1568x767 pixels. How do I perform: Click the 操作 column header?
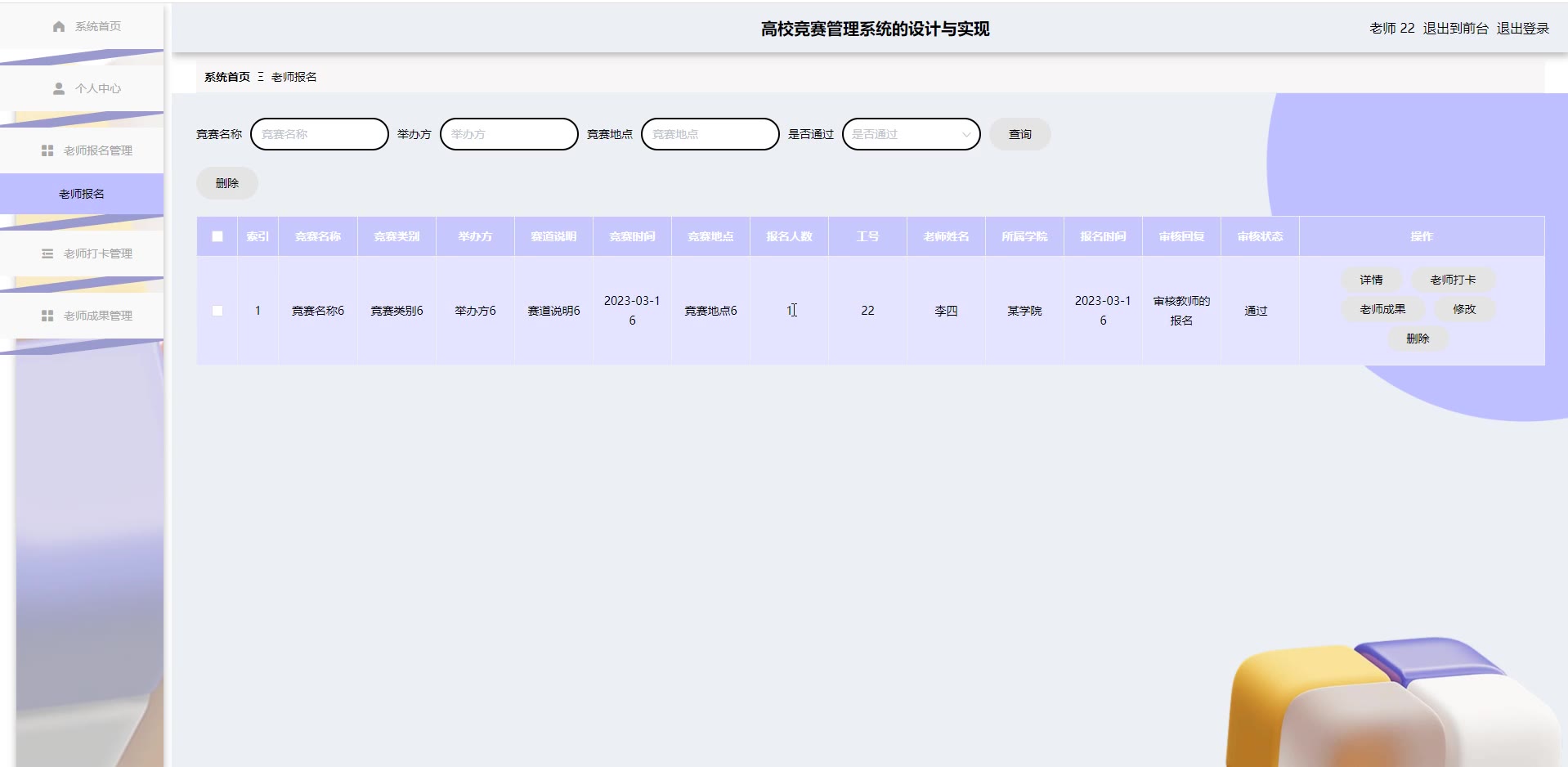click(1422, 236)
